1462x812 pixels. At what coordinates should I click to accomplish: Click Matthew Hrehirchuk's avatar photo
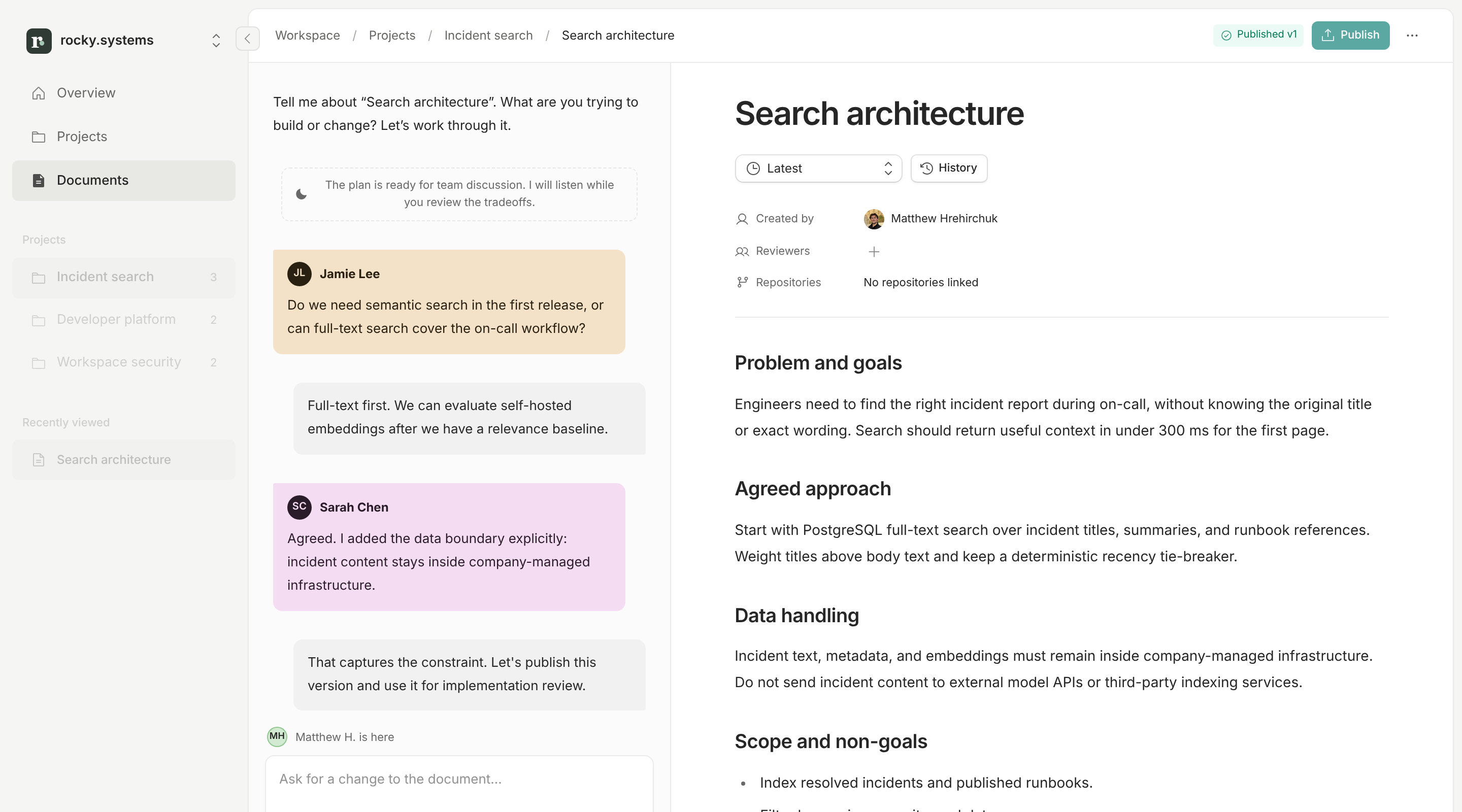(874, 219)
